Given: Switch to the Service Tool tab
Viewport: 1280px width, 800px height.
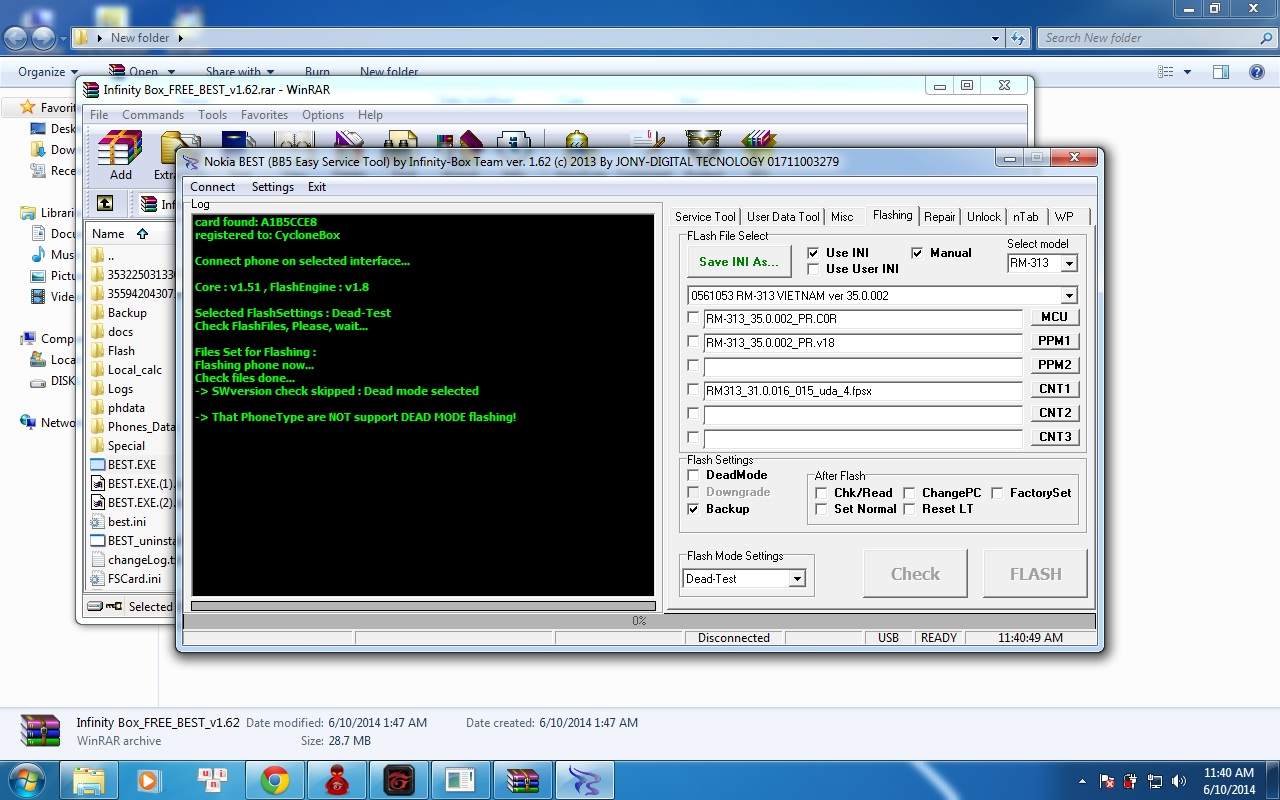Looking at the screenshot, I should pos(705,217).
